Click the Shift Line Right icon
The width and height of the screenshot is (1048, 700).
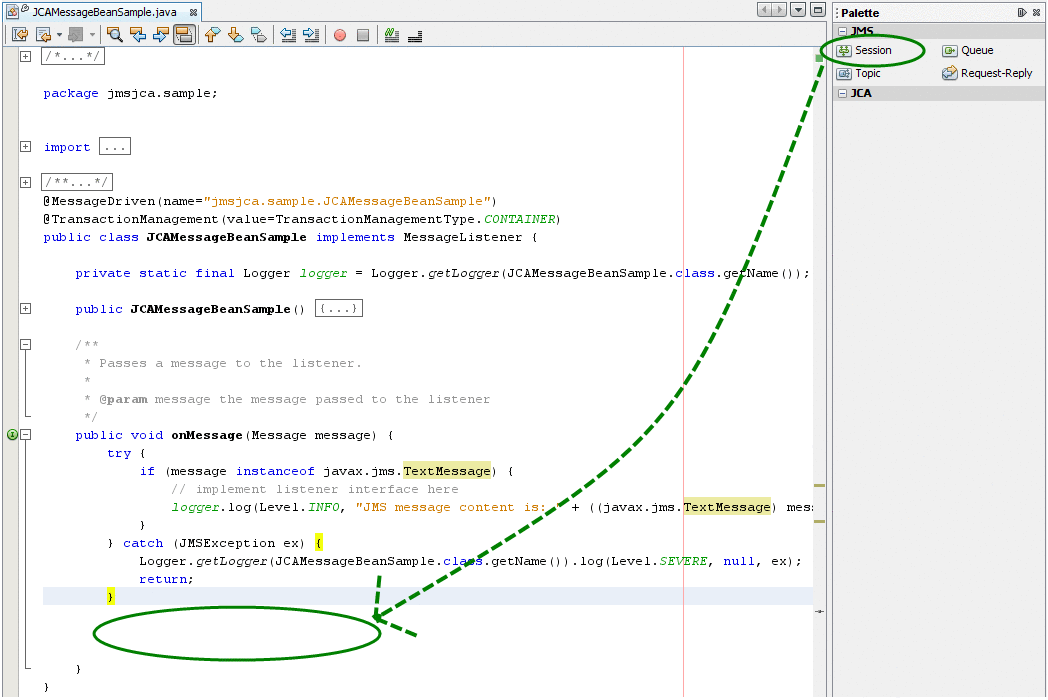point(311,35)
